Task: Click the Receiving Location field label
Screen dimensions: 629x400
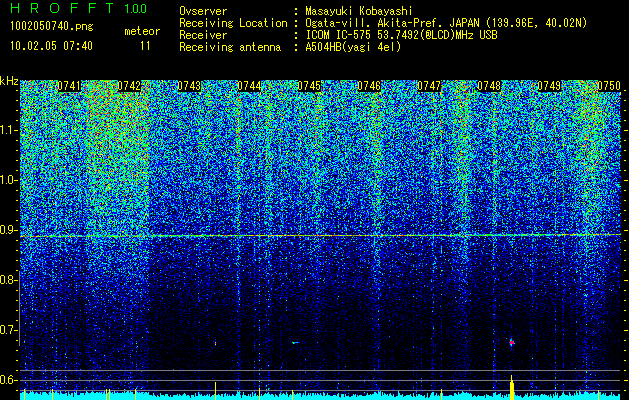Action: (x=233, y=23)
